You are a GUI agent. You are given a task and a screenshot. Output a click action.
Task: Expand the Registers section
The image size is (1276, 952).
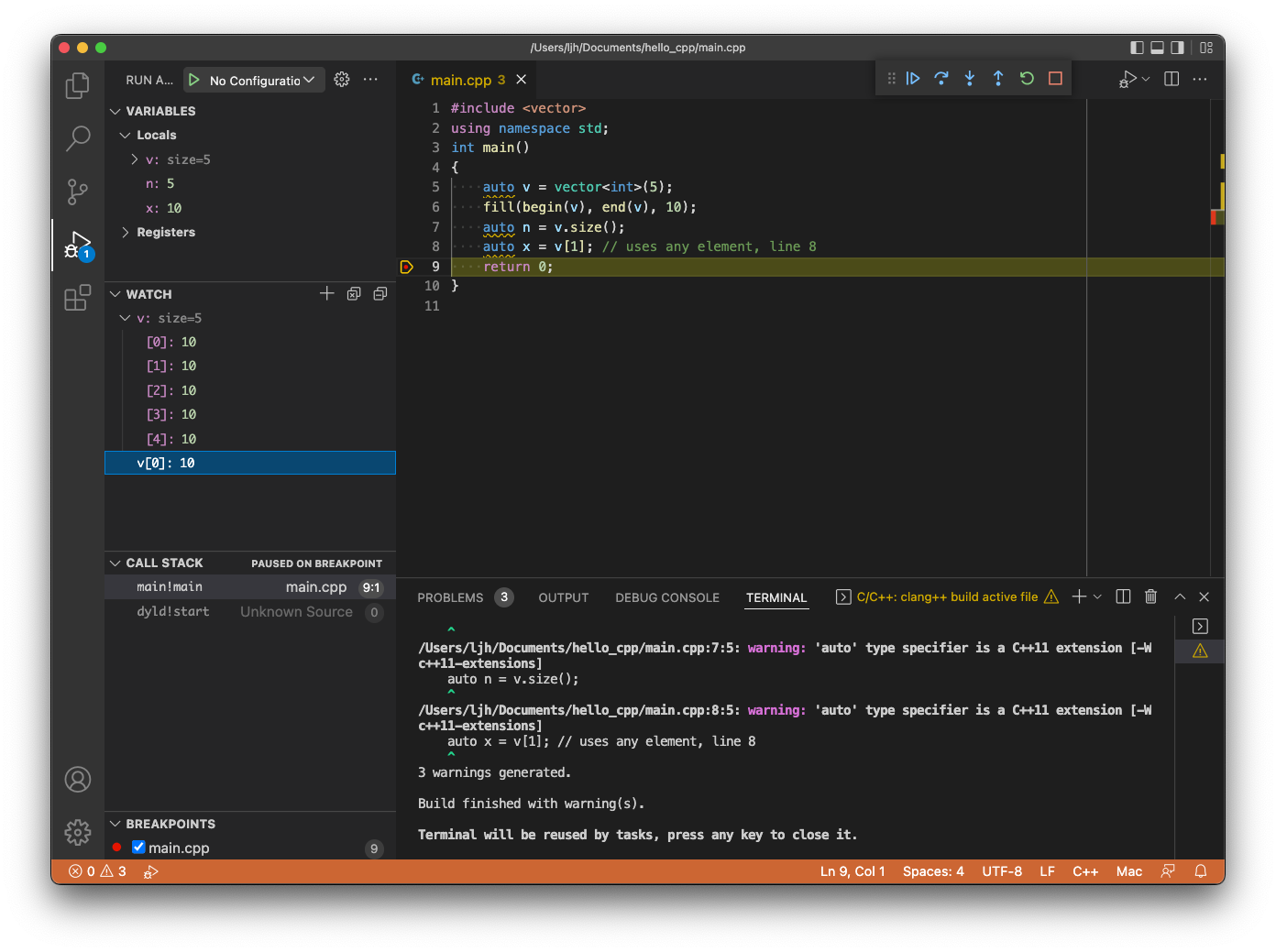click(x=126, y=232)
